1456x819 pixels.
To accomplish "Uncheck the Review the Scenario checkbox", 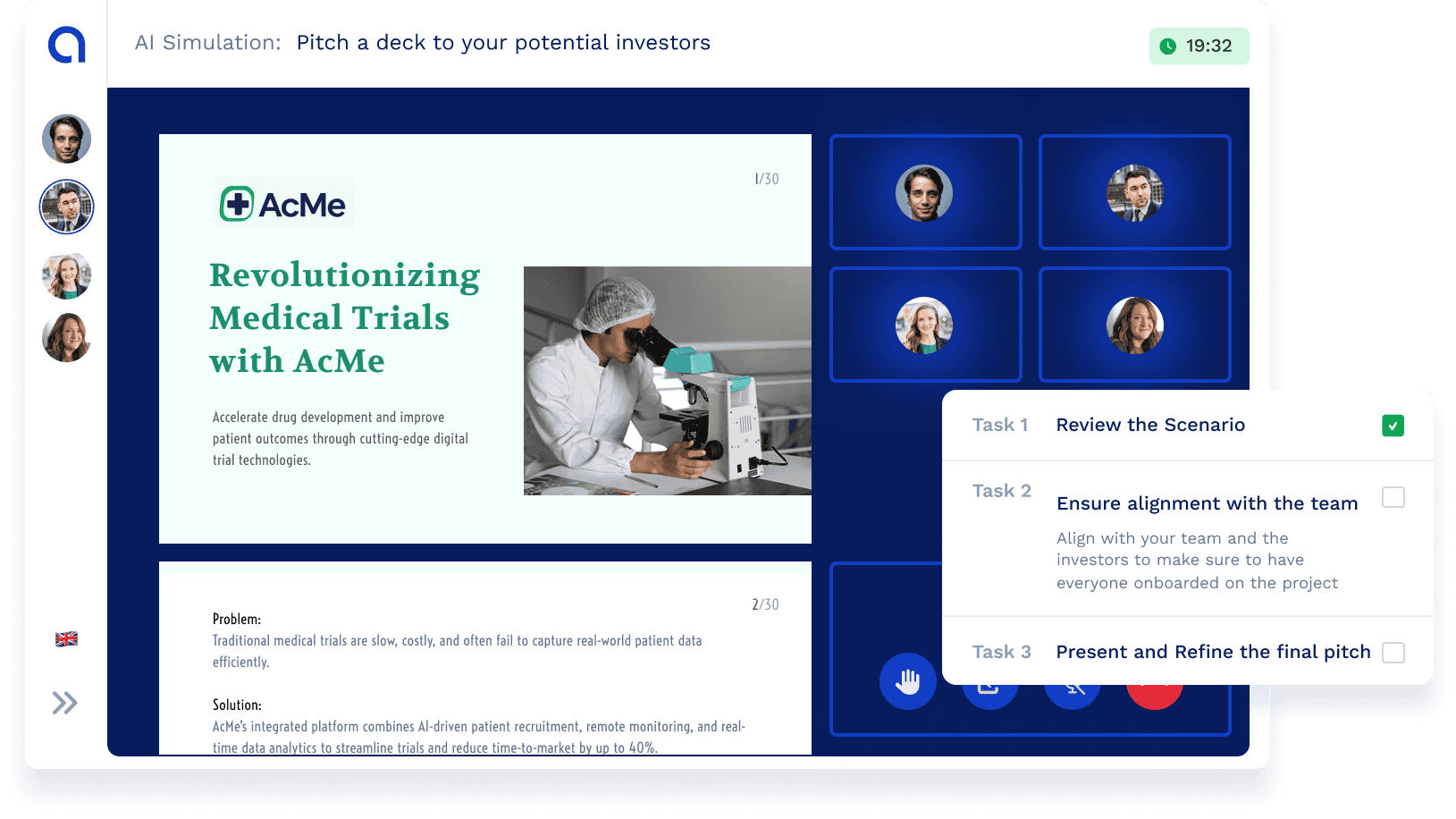I will [1393, 426].
